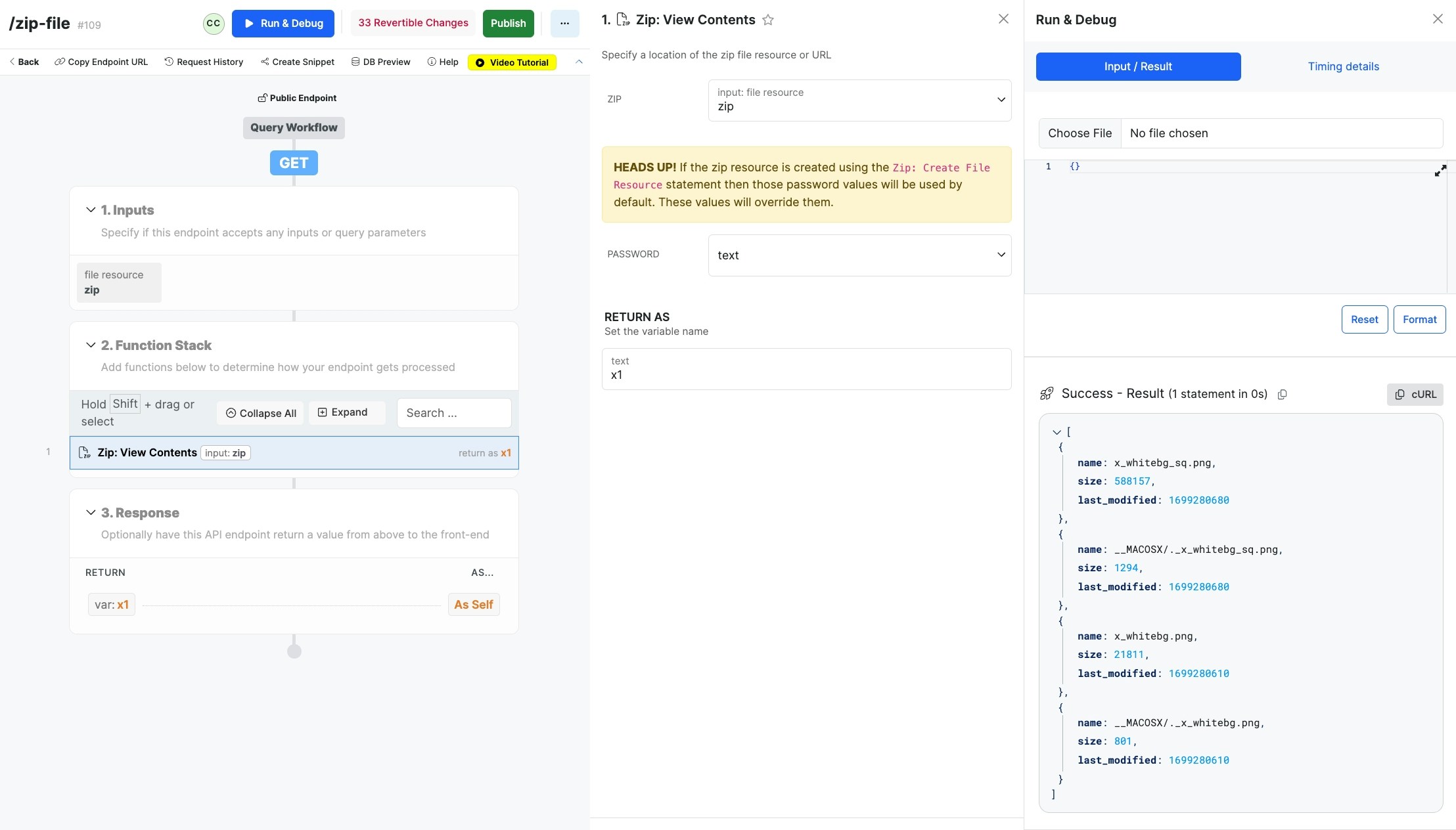Screen dimensions: 1456x830
Task: Expand the JSON editor to fullscreen
Action: (1440, 171)
